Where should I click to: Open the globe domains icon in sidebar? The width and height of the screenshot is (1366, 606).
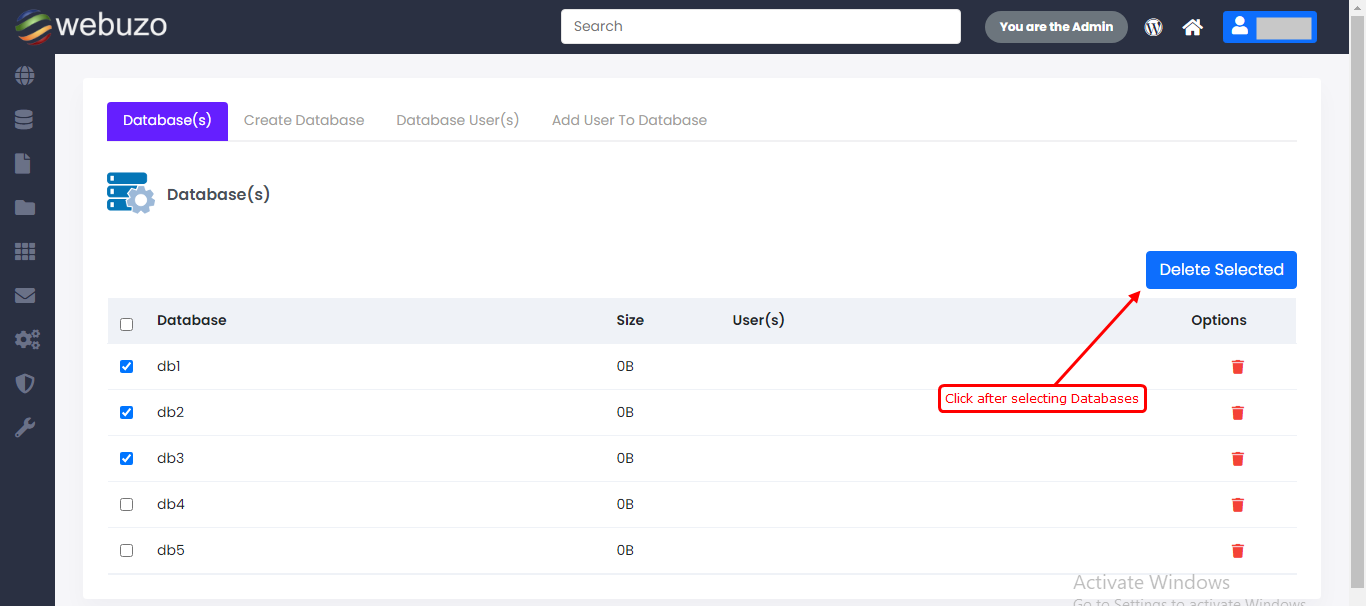(25, 76)
